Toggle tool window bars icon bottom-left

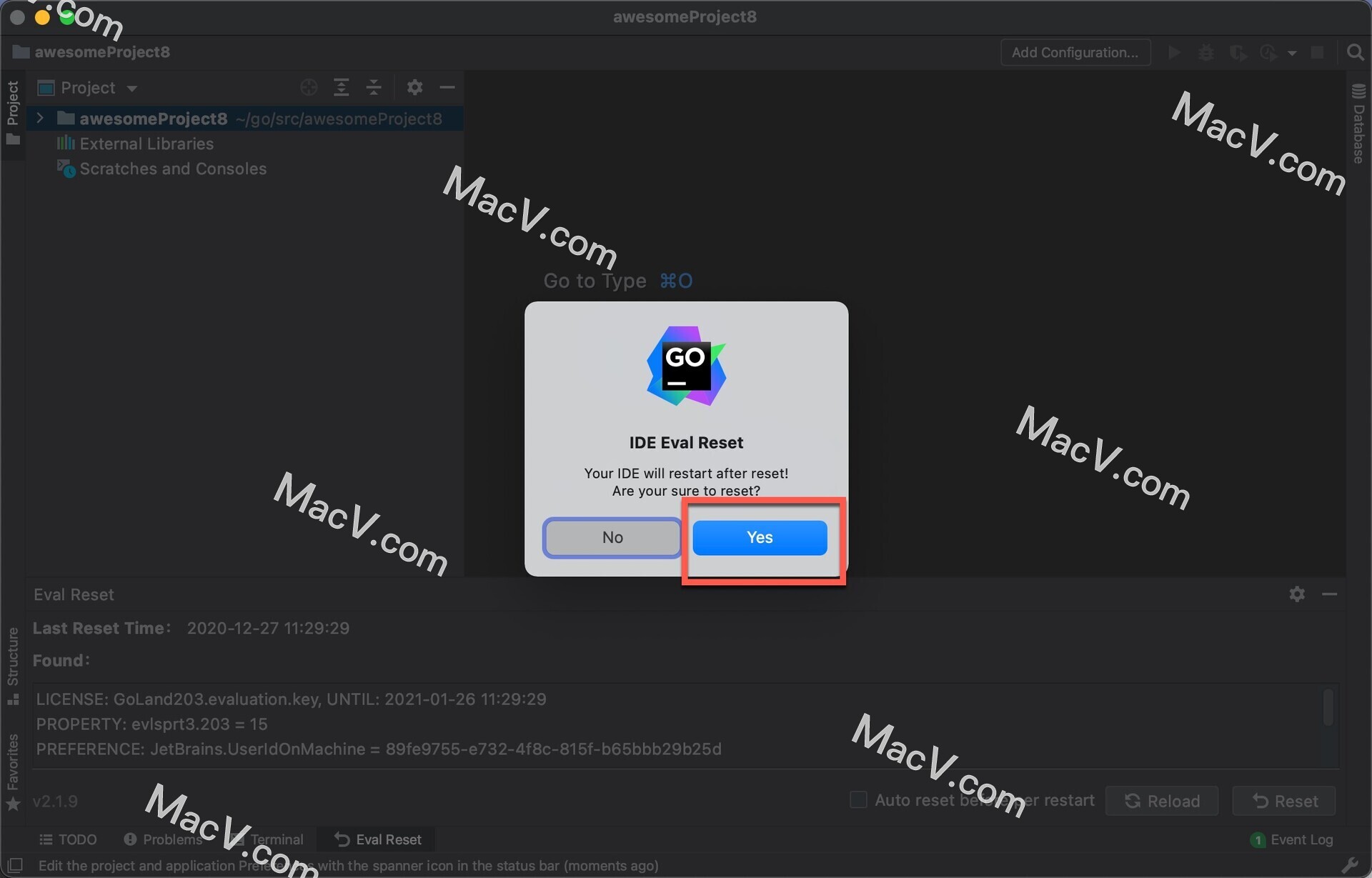(15, 865)
